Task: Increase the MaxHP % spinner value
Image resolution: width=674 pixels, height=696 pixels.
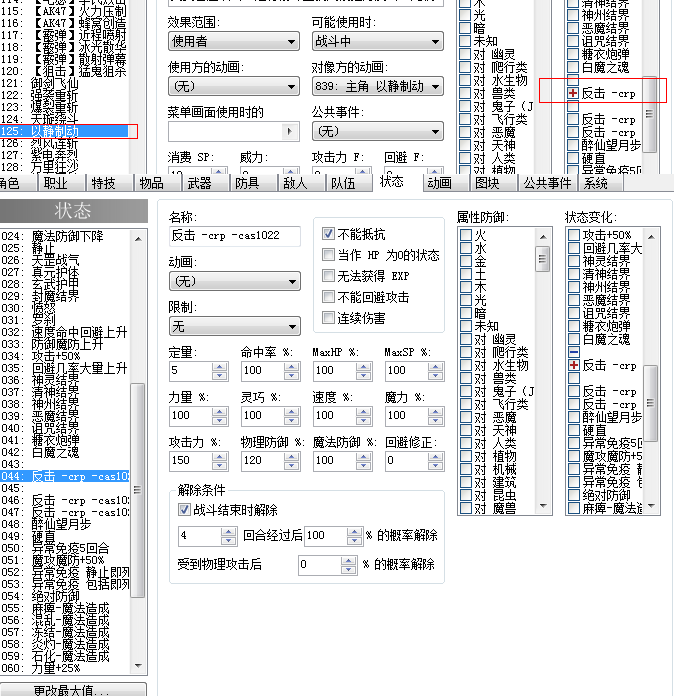Action: coord(363,367)
